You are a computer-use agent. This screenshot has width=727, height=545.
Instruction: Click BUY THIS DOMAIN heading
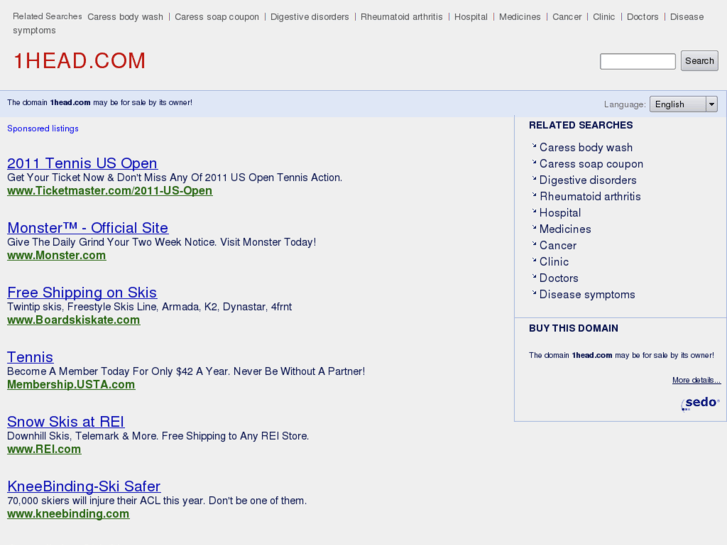574,328
